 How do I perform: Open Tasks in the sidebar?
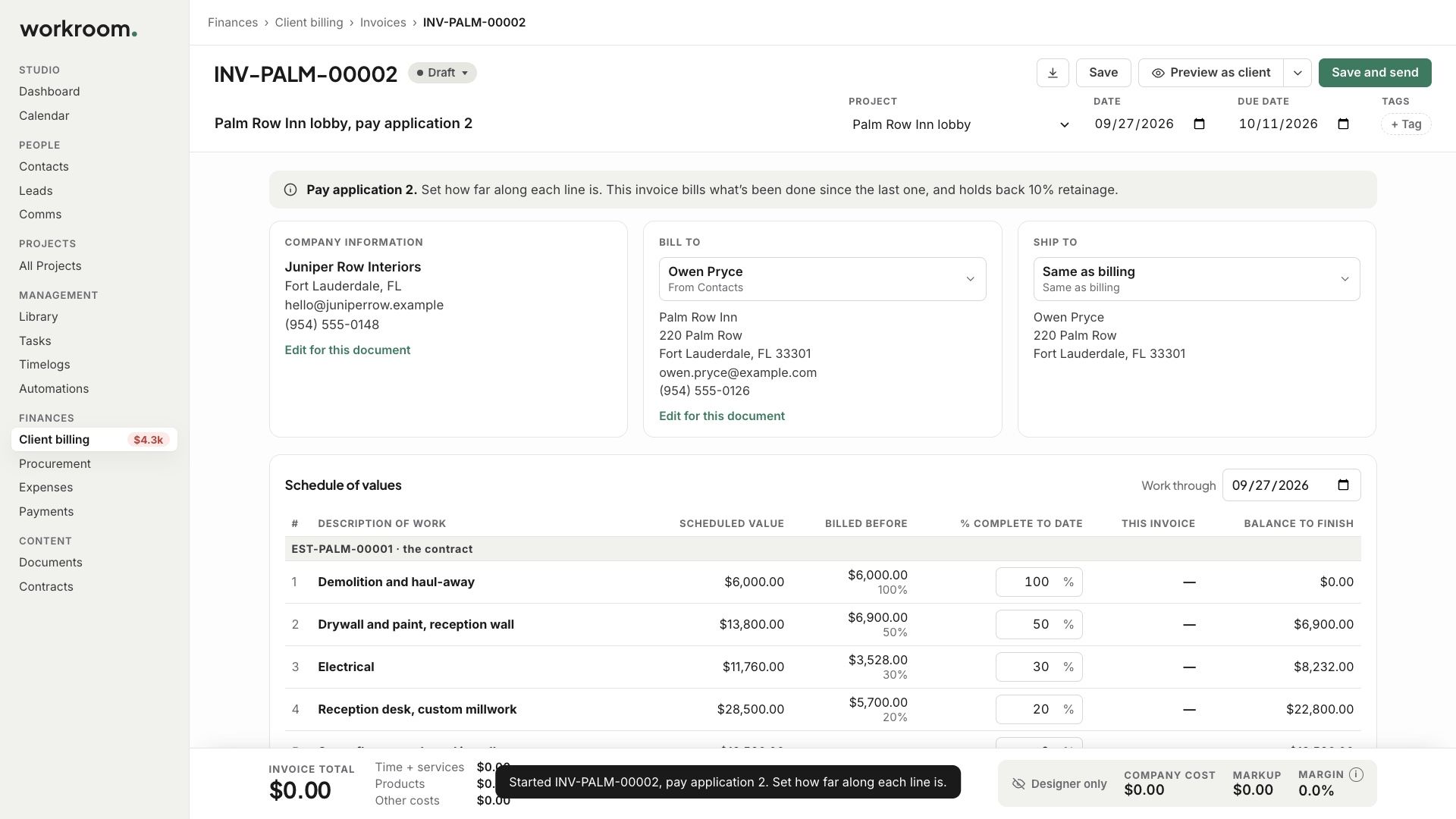point(35,341)
